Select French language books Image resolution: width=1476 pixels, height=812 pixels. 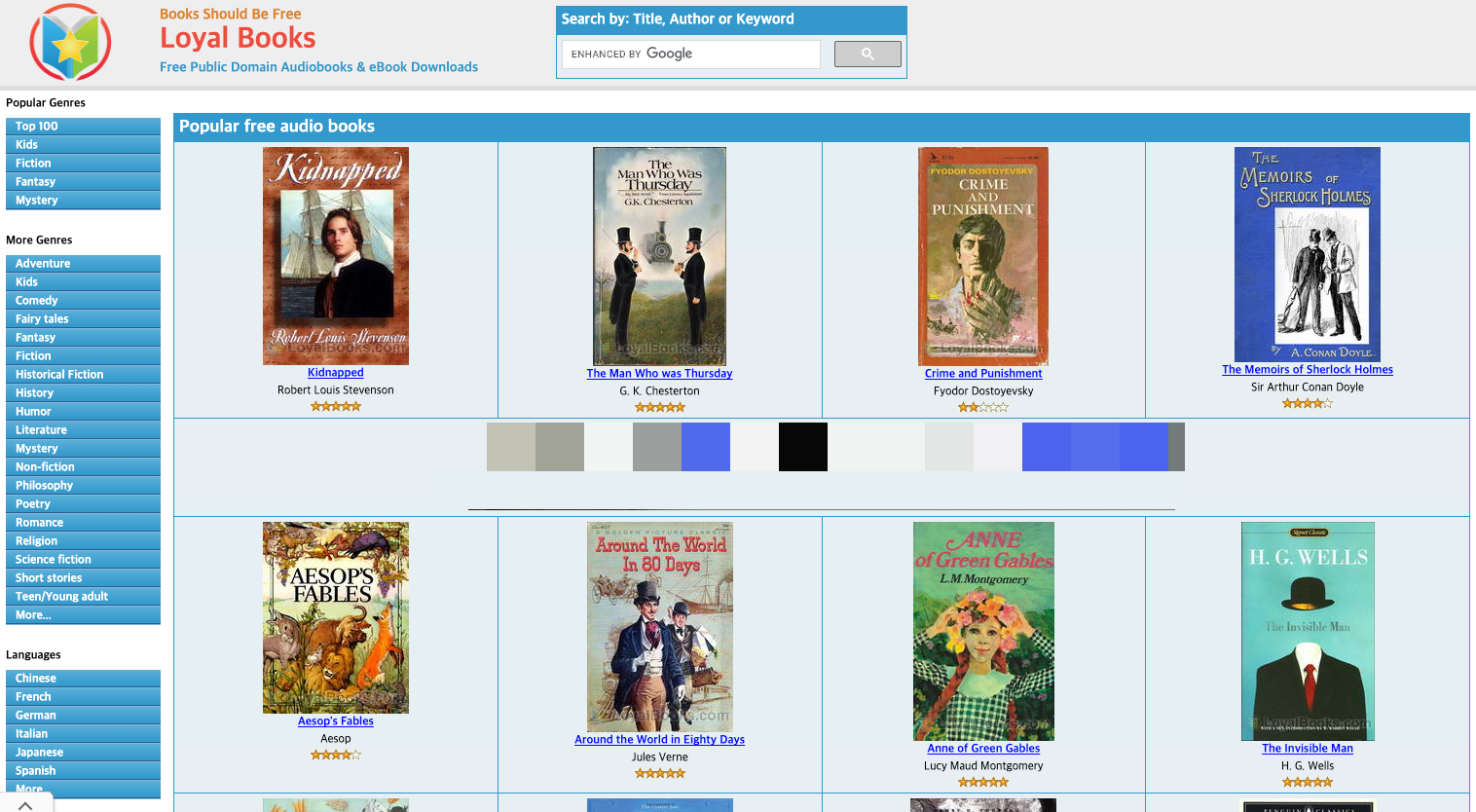tap(83, 697)
